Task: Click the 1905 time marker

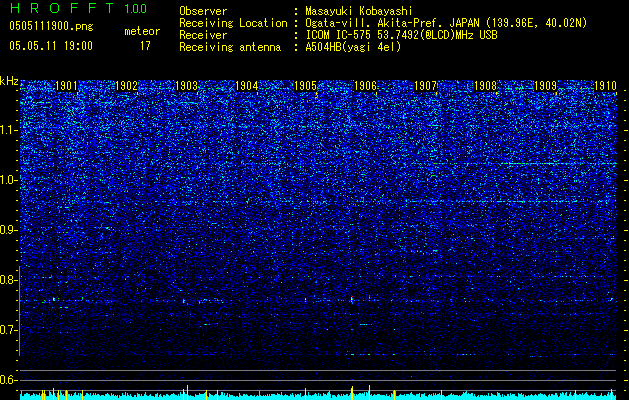Action: [306, 86]
